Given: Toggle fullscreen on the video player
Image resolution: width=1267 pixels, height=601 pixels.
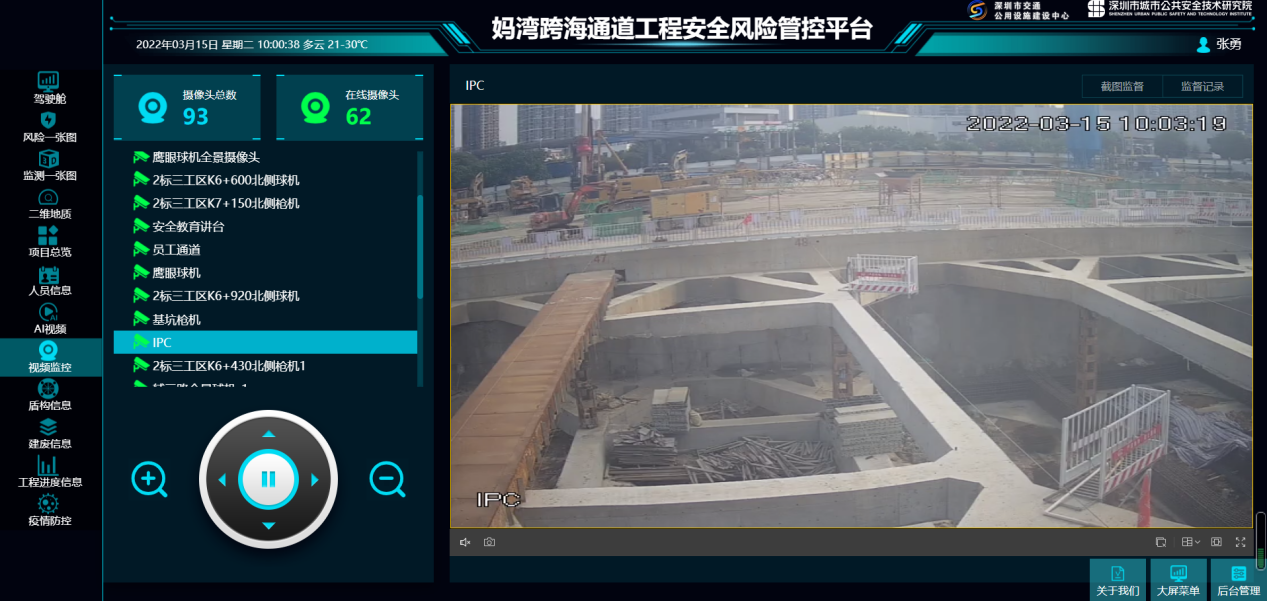Looking at the screenshot, I should coord(1240,542).
